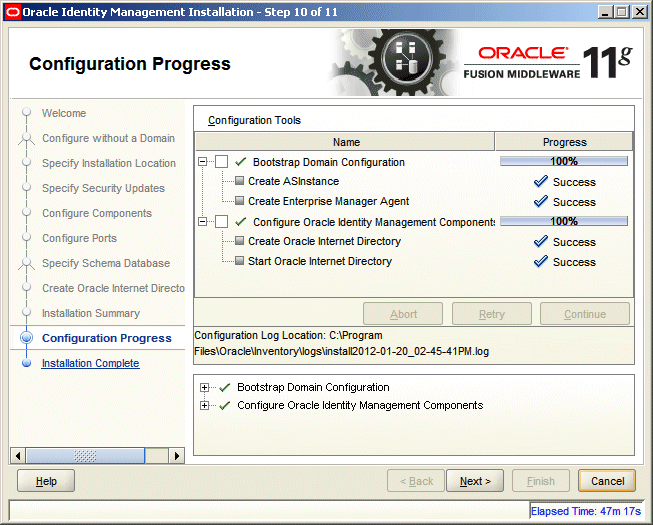The image size is (653, 525).
Task: Click the Back button
Action: [x=416, y=481]
